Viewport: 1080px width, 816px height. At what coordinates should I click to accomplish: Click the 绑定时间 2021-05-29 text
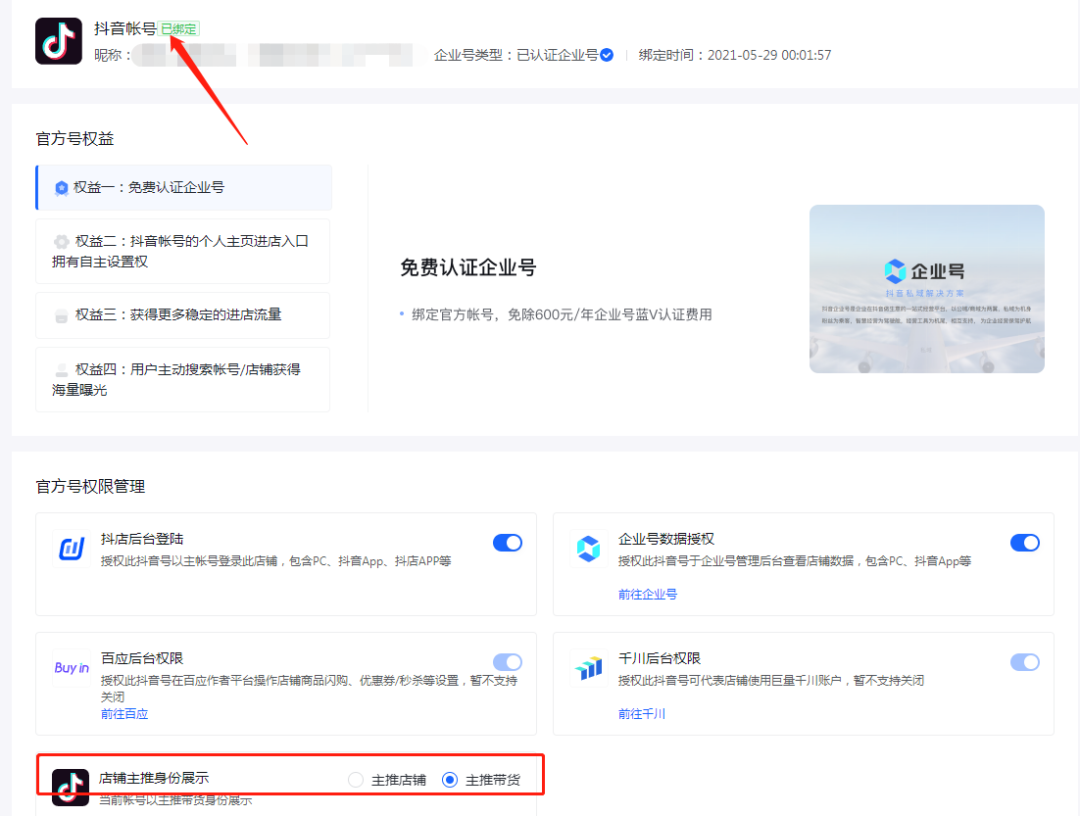pos(735,55)
